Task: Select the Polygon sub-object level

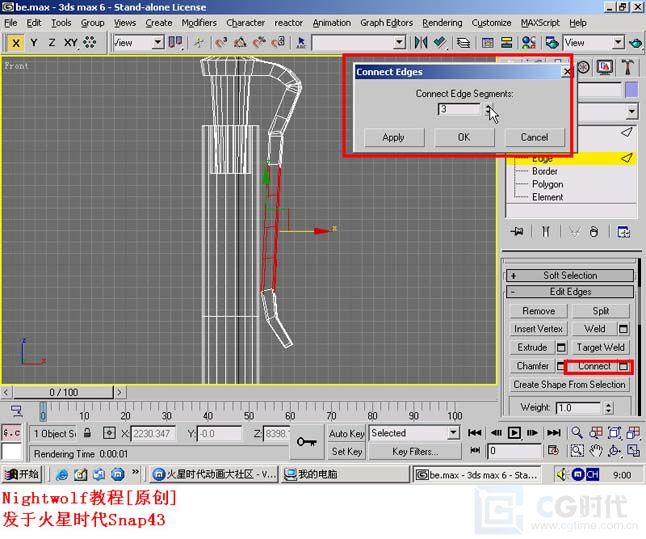Action: (x=548, y=184)
